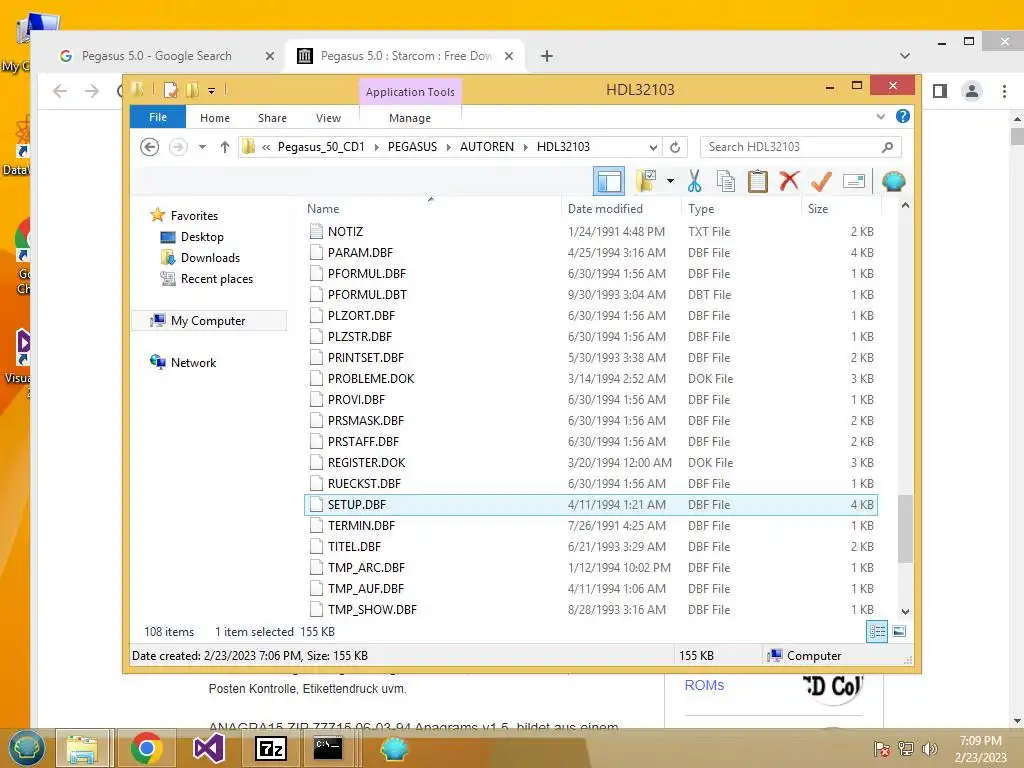Image resolution: width=1024 pixels, height=768 pixels.
Task: Toggle Chrome side panel button
Action: [940, 91]
